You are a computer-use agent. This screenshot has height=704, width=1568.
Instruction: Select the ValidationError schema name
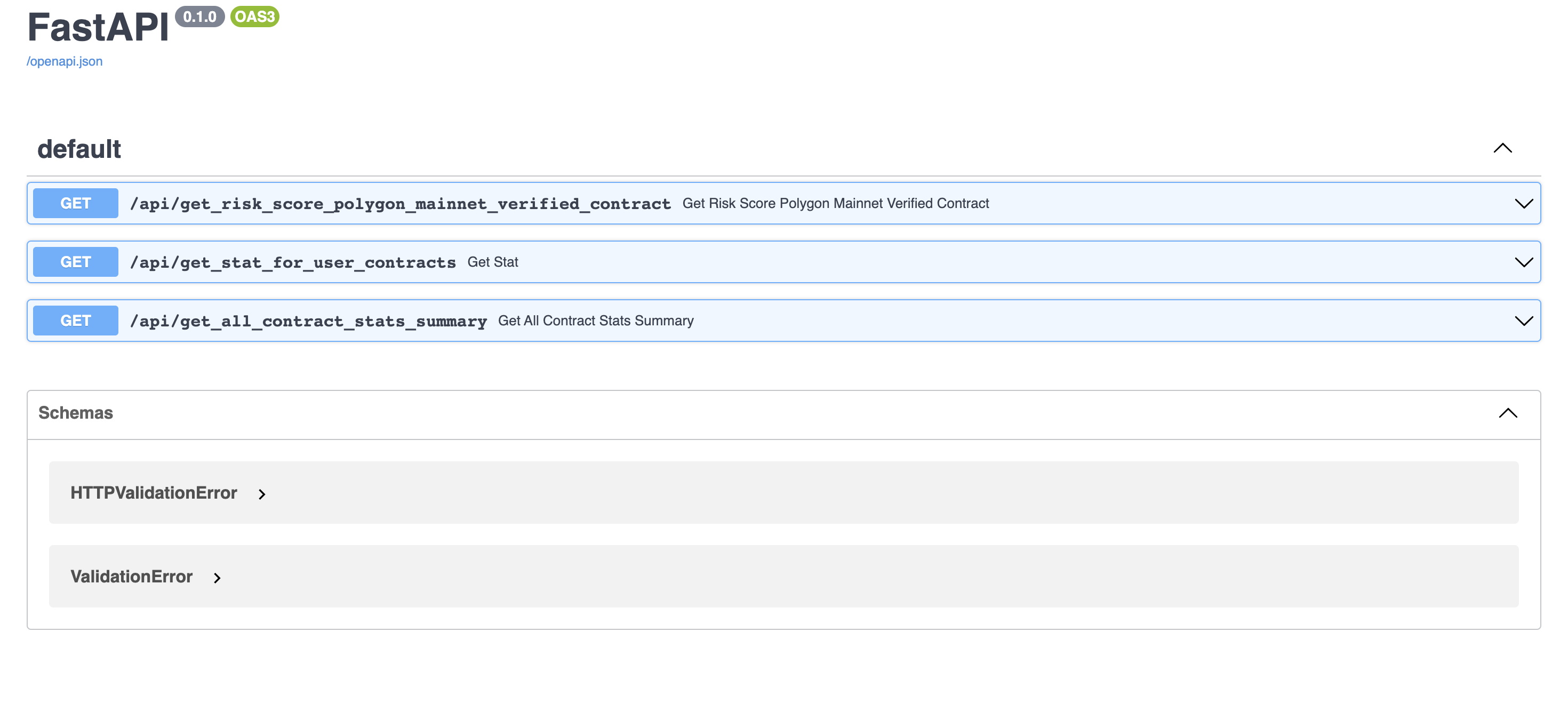132,577
